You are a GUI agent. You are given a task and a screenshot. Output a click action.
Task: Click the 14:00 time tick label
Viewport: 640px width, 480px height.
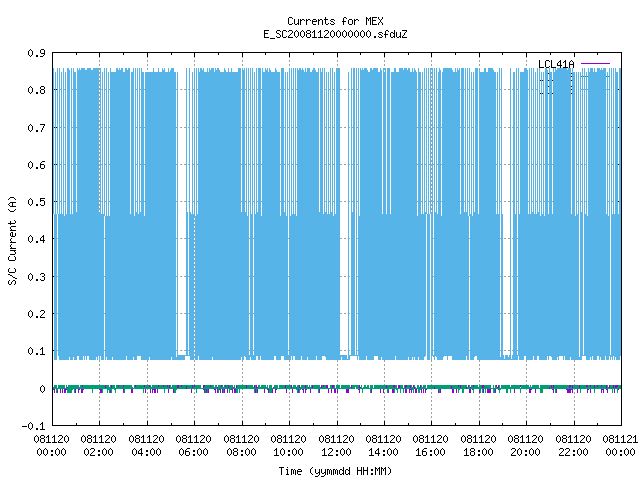tap(383, 452)
